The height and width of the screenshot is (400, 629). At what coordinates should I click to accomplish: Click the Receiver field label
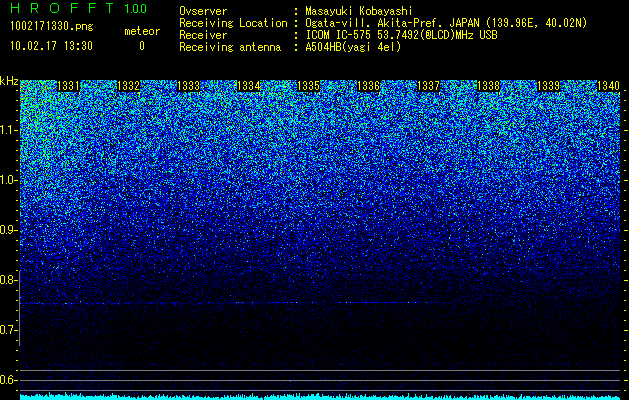[203, 35]
